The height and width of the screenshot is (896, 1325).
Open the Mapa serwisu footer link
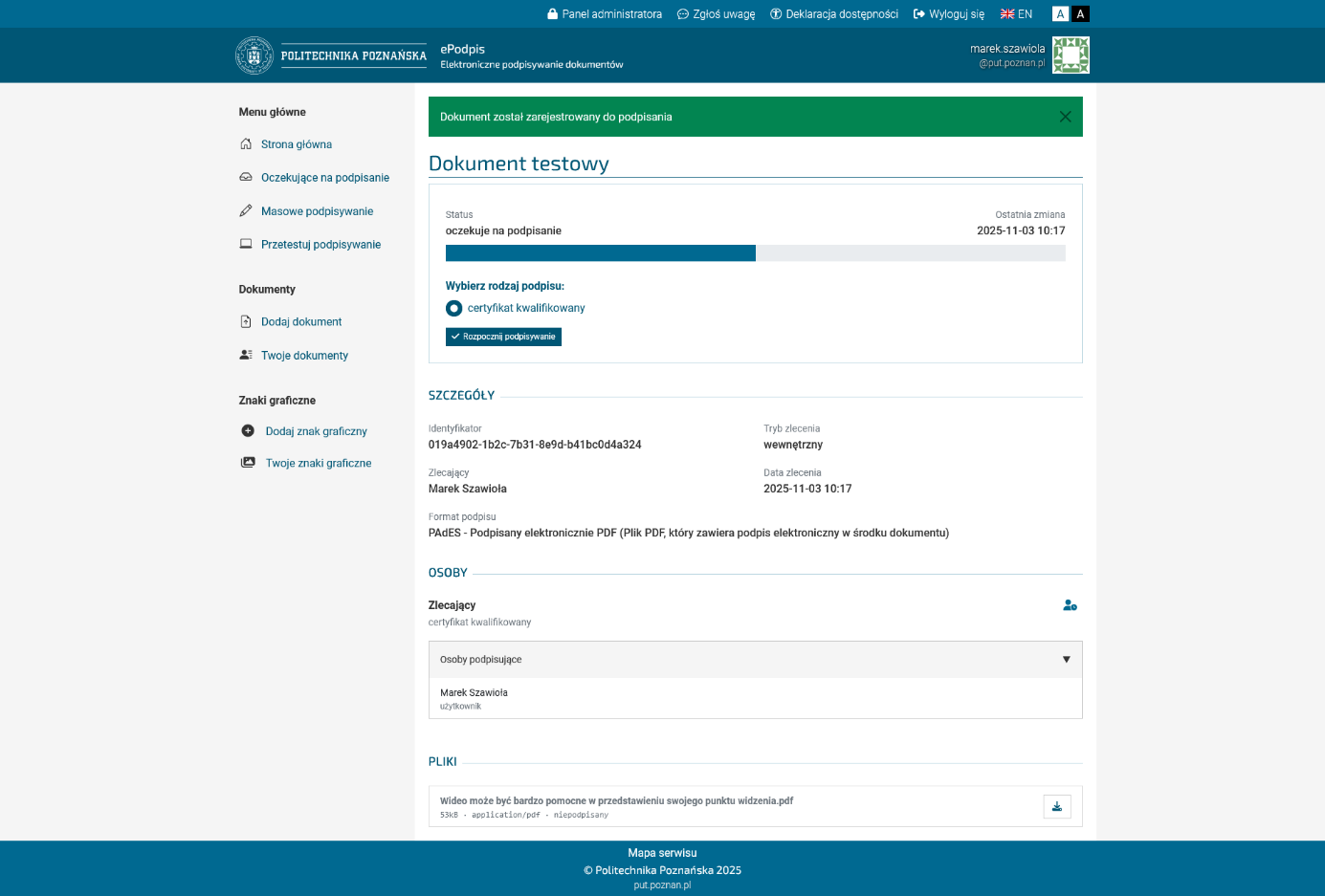coord(662,853)
